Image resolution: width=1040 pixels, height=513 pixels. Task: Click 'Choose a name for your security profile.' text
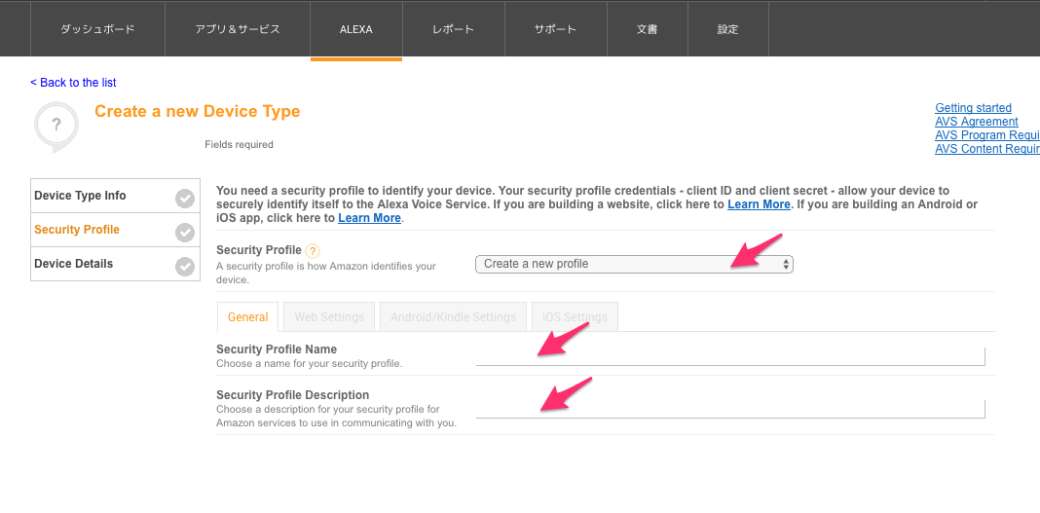pyautogui.click(x=309, y=364)
